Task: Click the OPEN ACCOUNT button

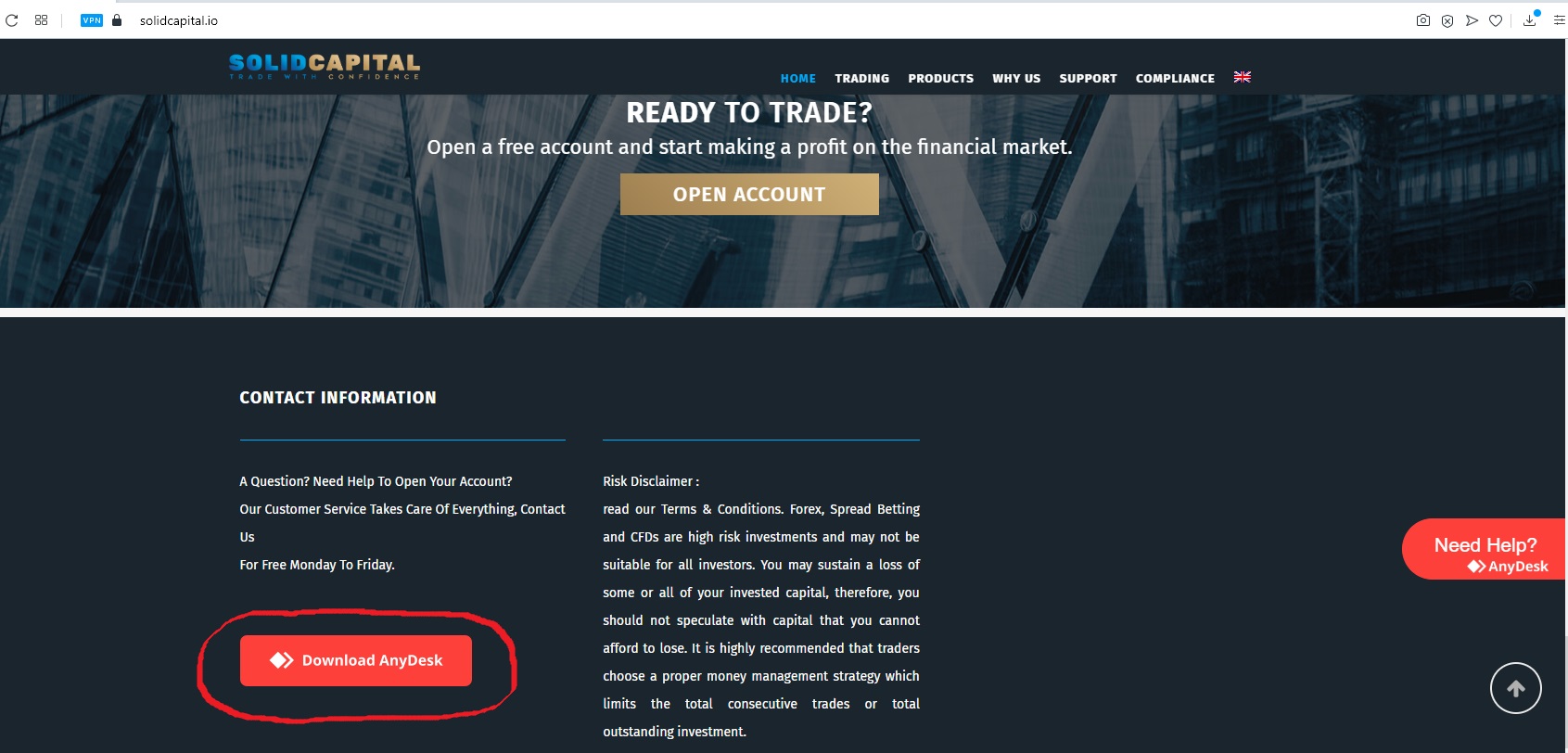Action: coord(749,194)
